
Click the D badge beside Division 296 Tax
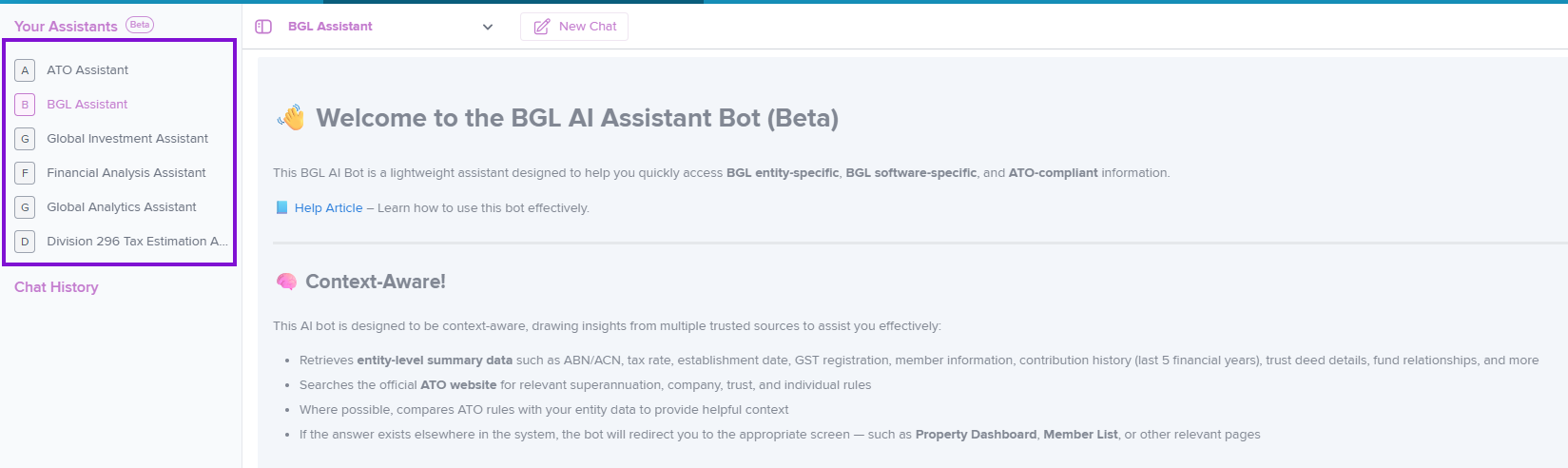coord(25,242)
